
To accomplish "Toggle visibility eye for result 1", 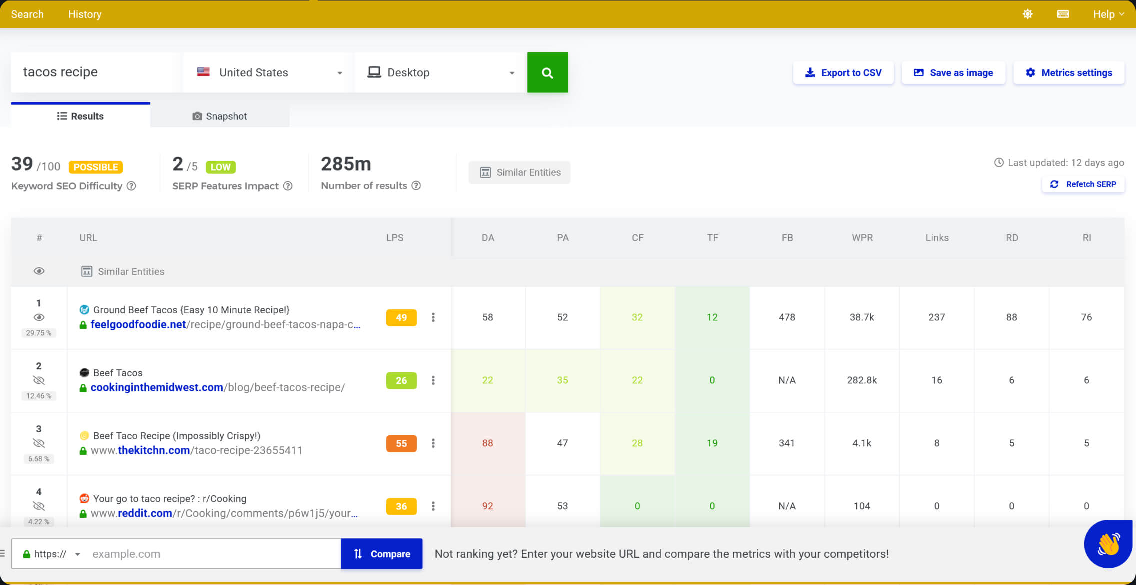I will tap(39, 317).
